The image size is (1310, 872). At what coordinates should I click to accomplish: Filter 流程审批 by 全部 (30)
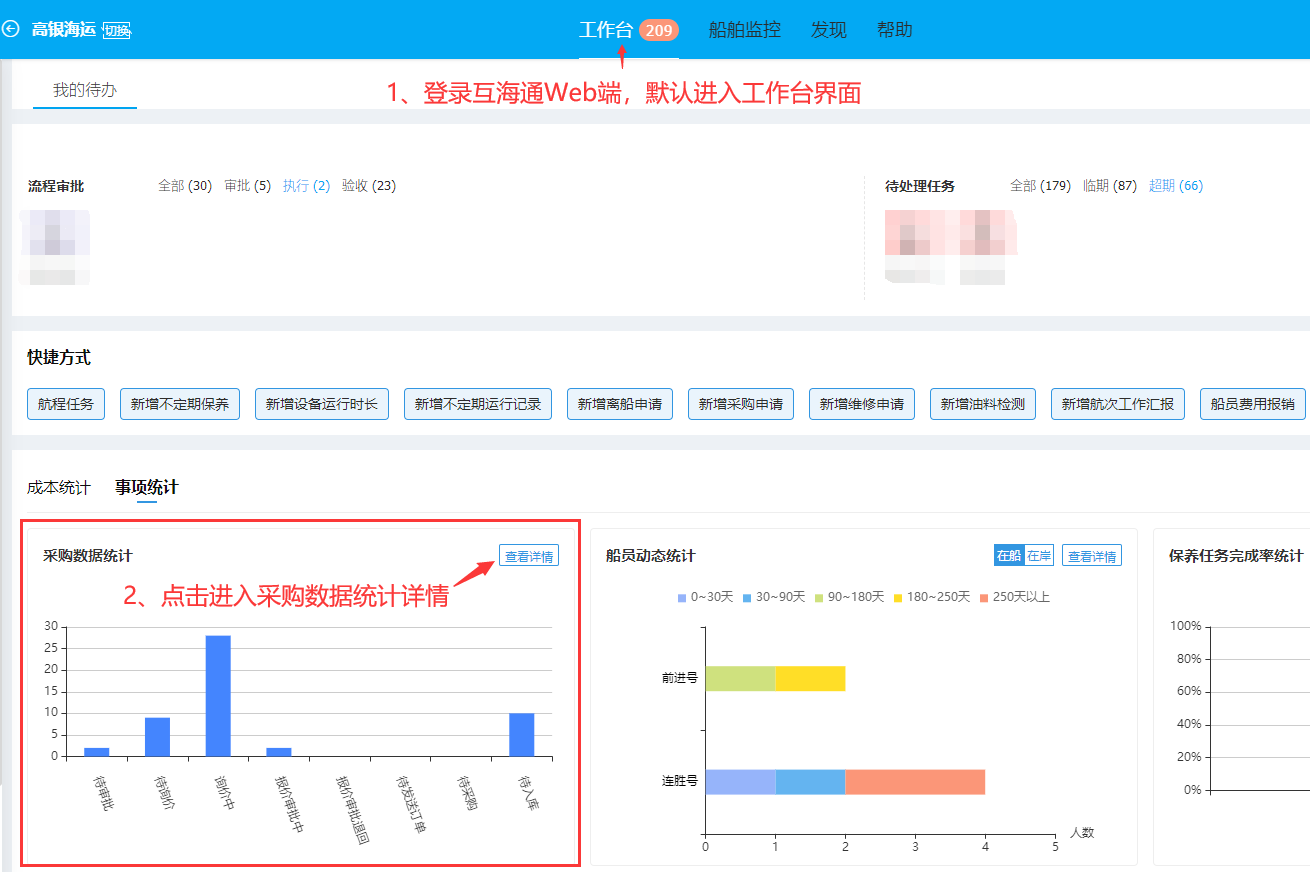(185, 186)
